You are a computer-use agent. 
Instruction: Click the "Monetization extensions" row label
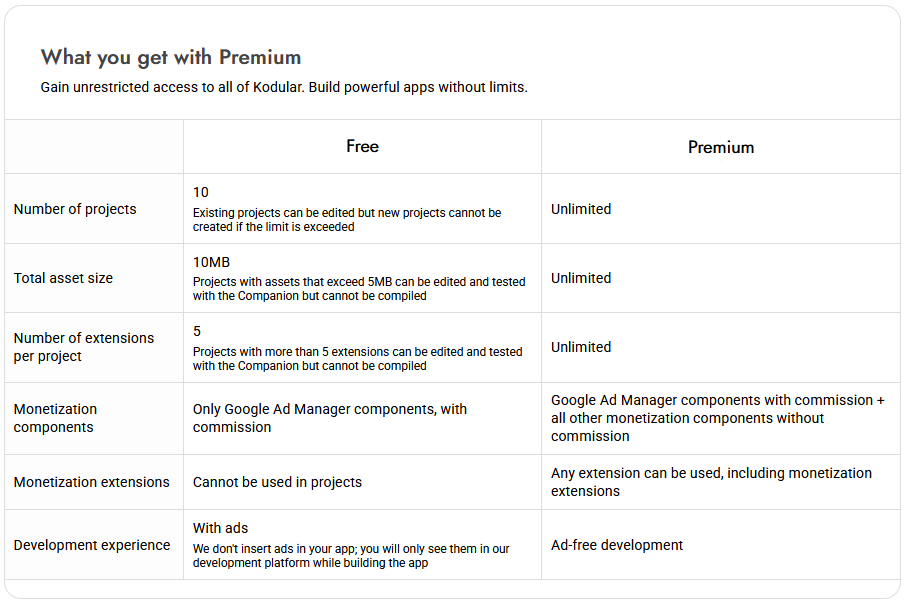click(92, 482)
